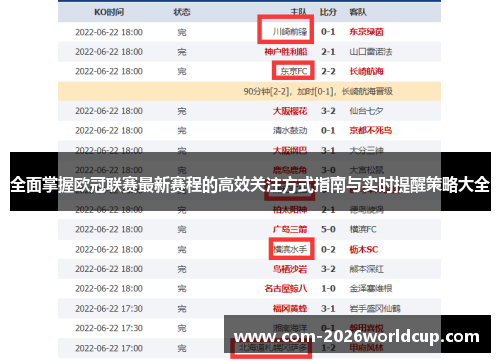Open home team 清水鼓动

(x=290, y=131)
